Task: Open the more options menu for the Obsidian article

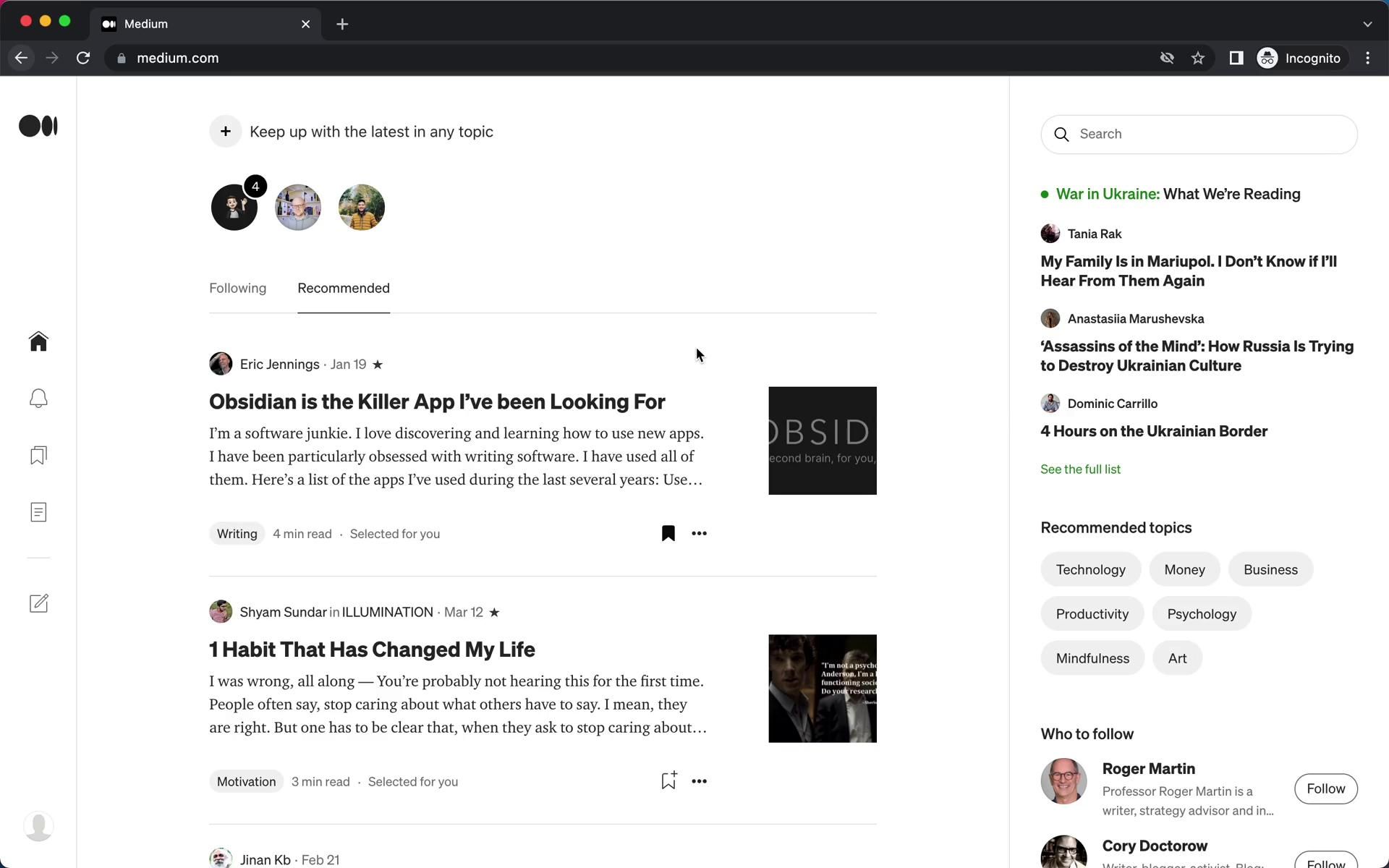Action: [x=699, y=534]
